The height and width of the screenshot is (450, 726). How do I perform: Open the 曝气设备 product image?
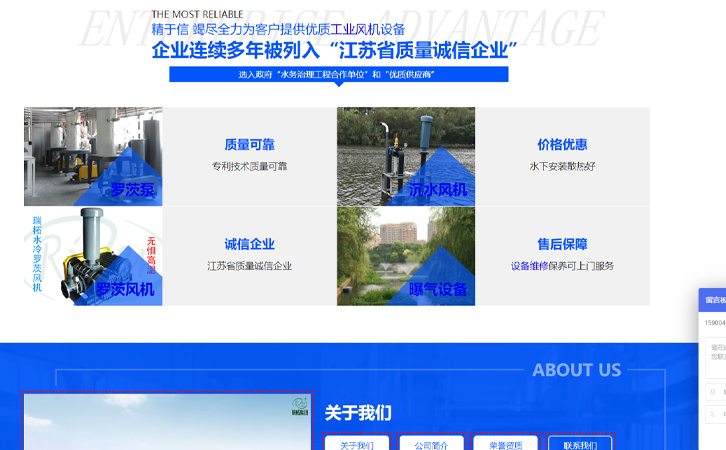405,256
